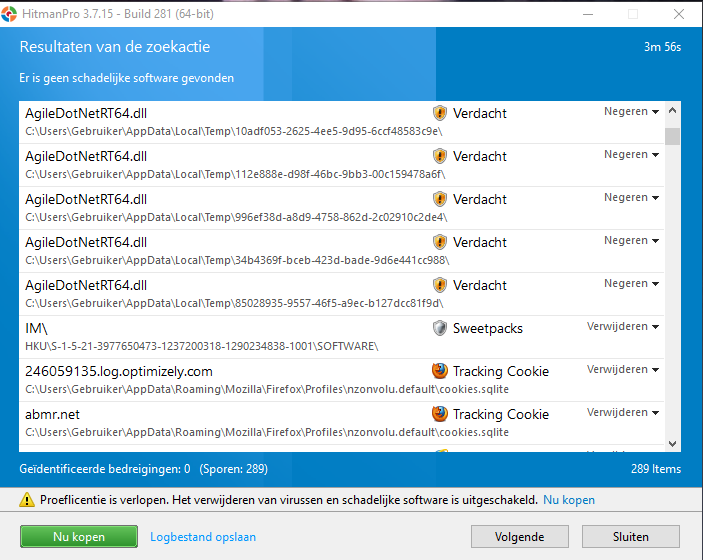703x560 pixels.
Task: Click Geïdentificeerde bedreigingen: 0 status text
Action: pos(105,469)
